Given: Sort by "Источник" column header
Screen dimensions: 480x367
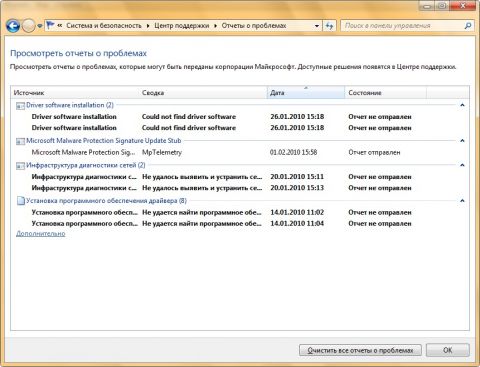Looking at the screenshot, I should pyautogui.click(x=75, y=93).
